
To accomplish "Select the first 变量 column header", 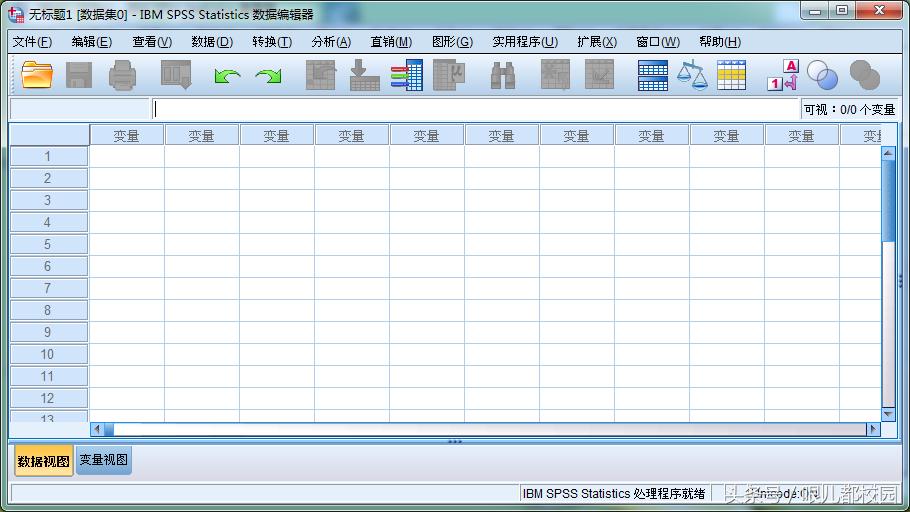I will 127,135.
